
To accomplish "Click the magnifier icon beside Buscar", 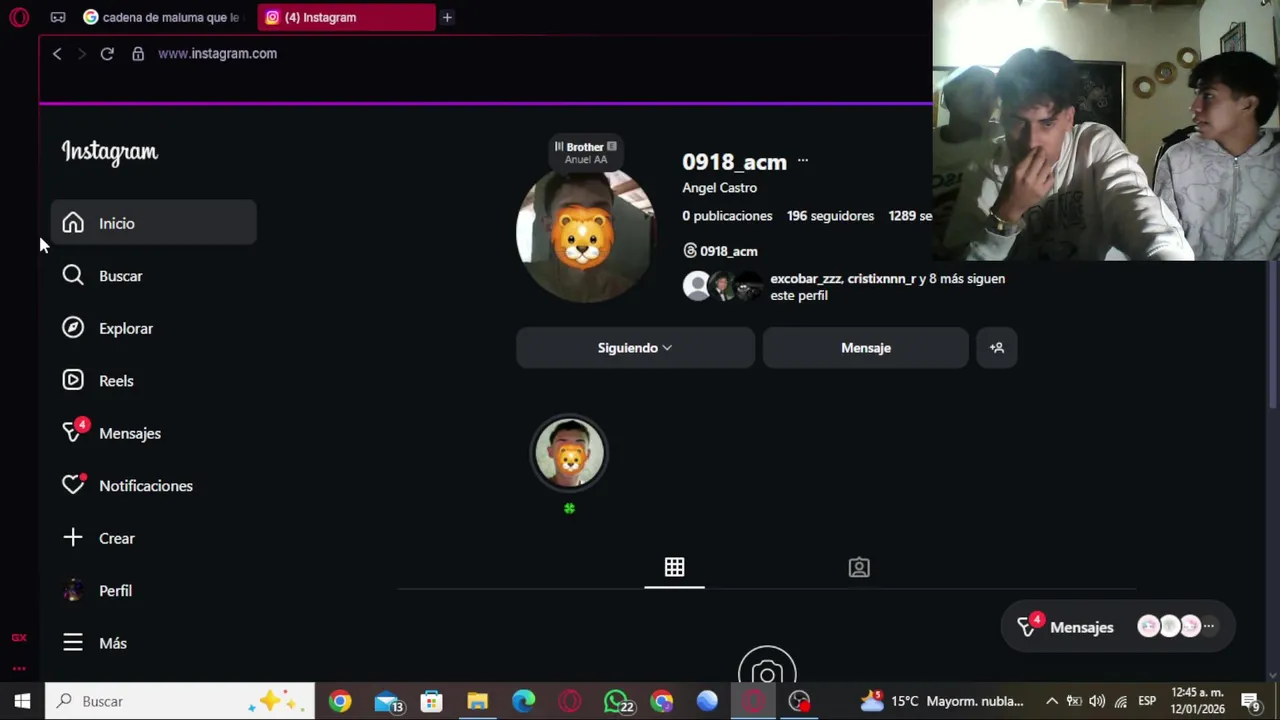I will (x=73, y=275).
